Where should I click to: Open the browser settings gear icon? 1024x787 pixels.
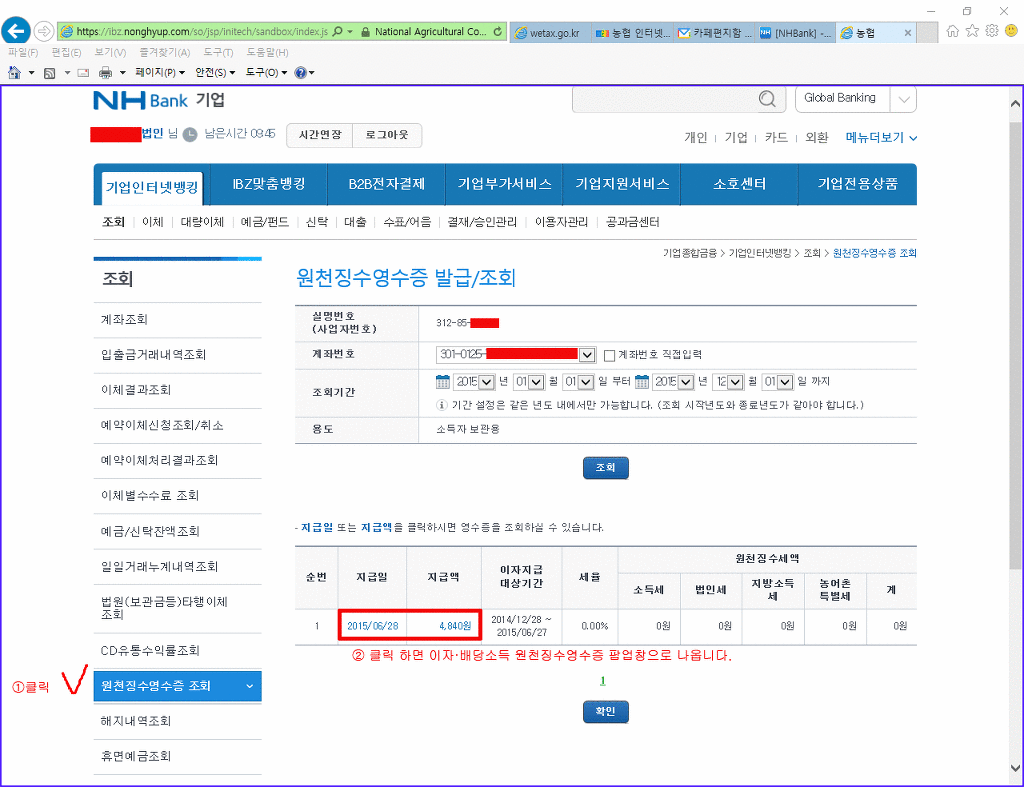point(992,31)
